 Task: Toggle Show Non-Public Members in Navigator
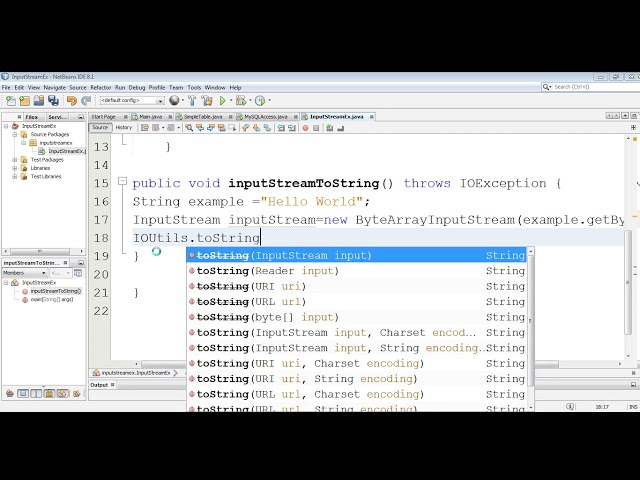[49, 393]
